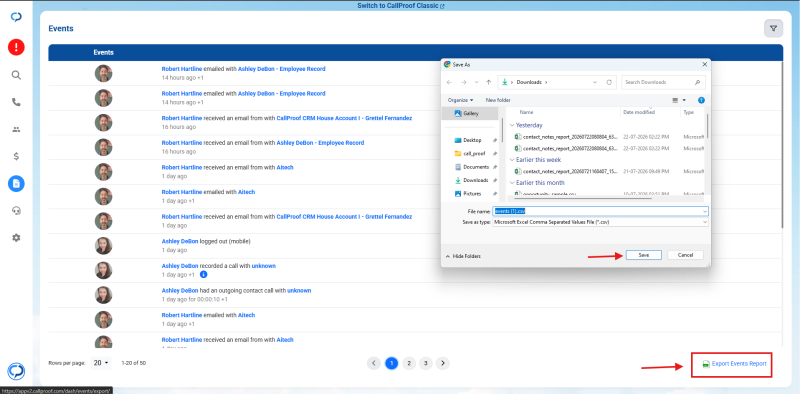Open the search icon in sidebar

(16, 75)
